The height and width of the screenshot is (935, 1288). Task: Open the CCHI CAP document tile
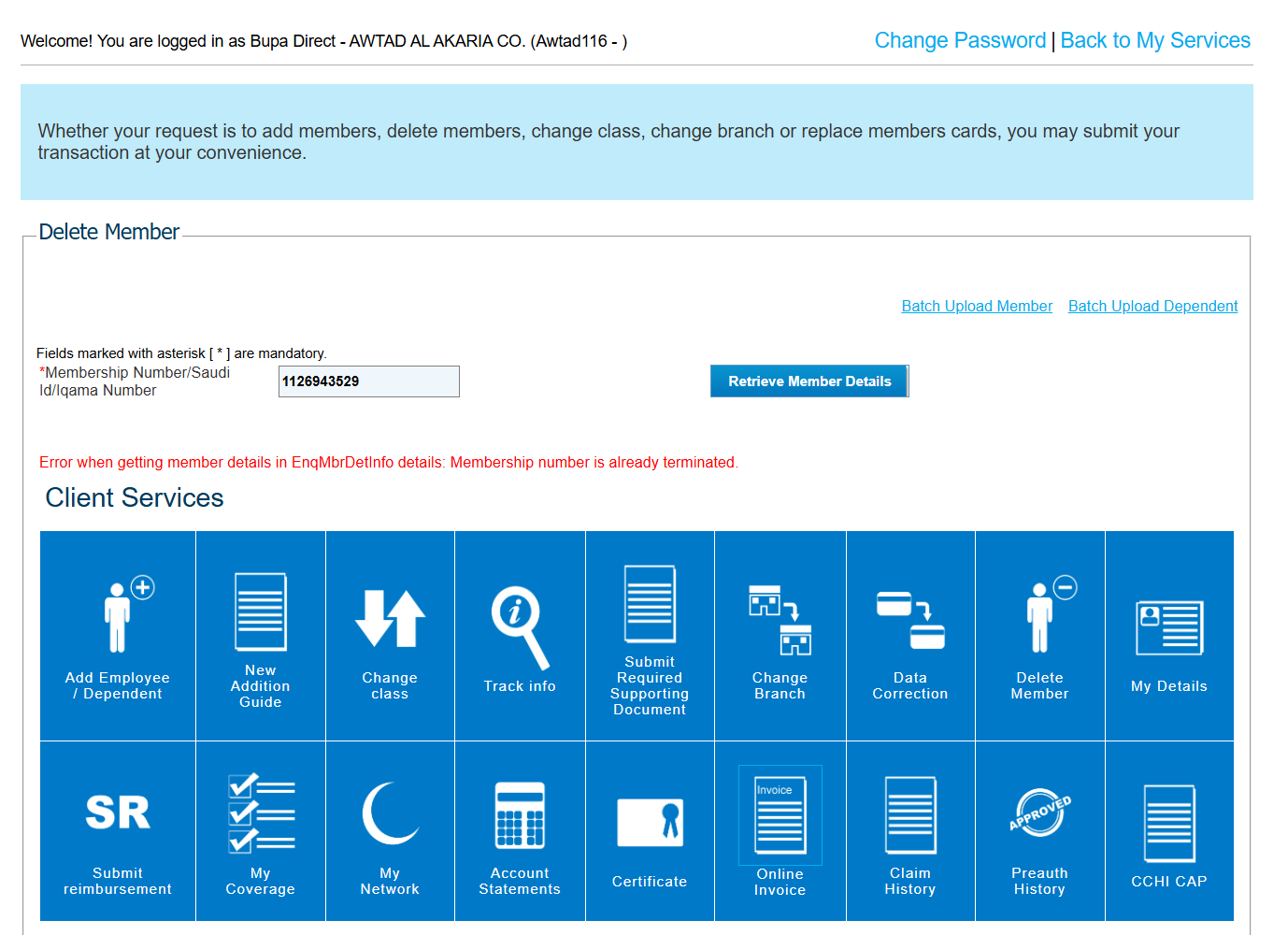[1169, 831]
